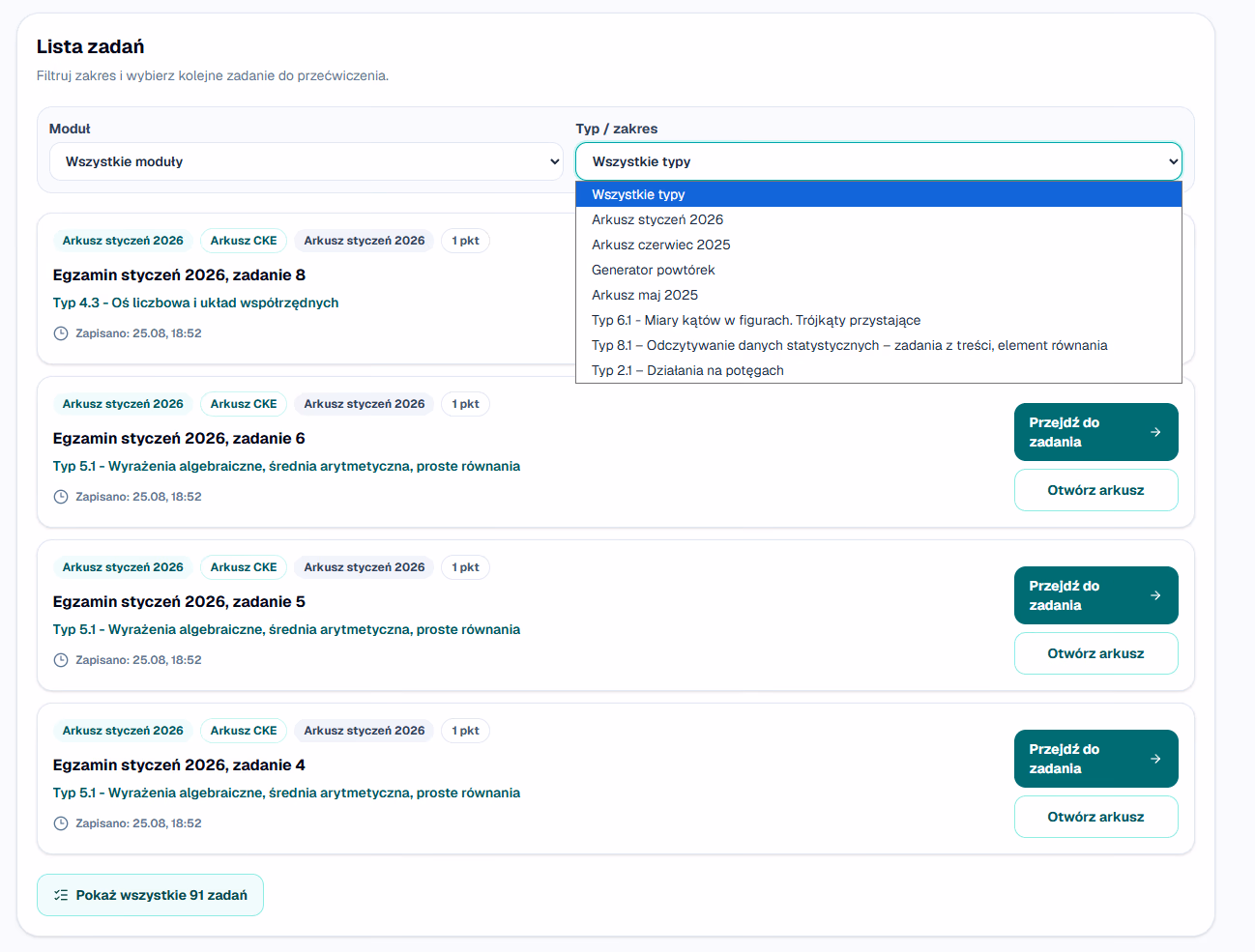Screen dimensions: 1255x952
Task: Click clock icon in zadanie 6 card
Action: (x=61, y=497)
